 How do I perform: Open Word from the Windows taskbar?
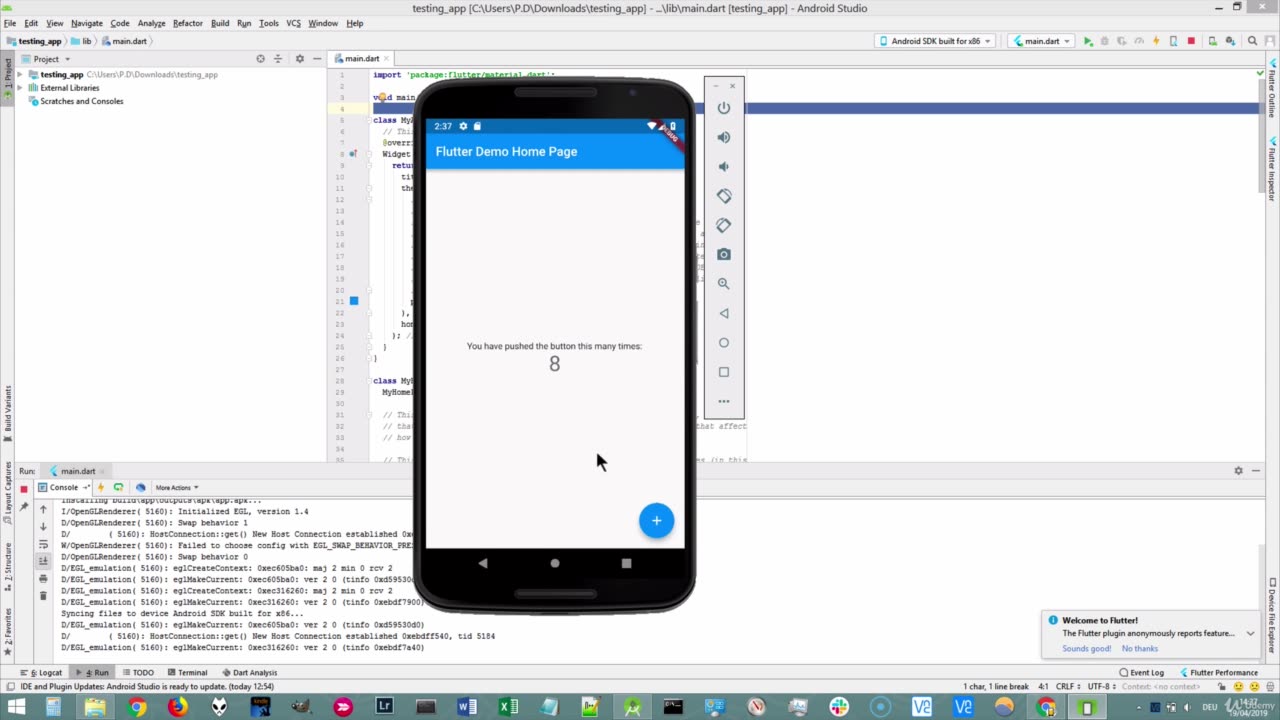466,707
